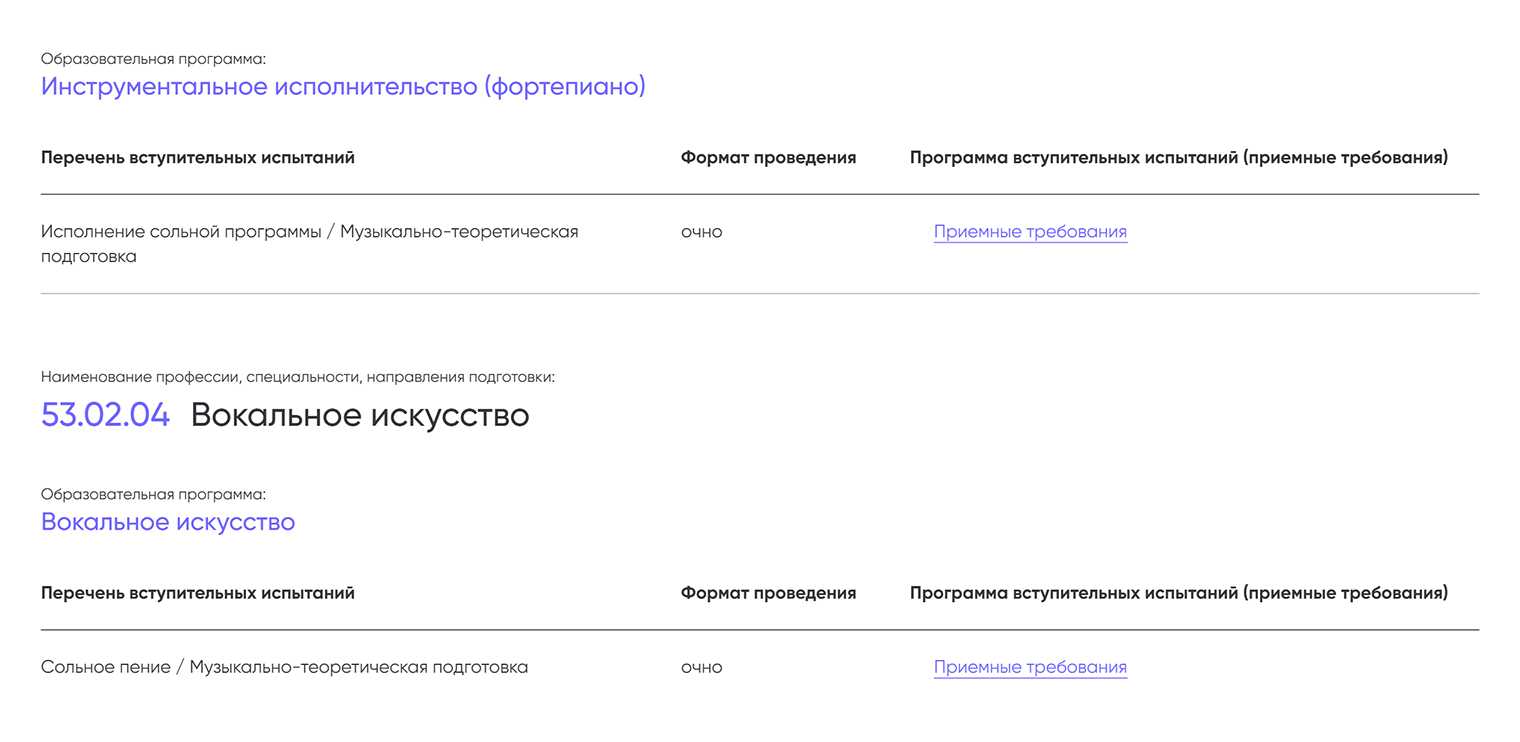Click очно in the Сольное пение row
The width and height of the screenshot is (1520, 742).
(x=701, y=668)
